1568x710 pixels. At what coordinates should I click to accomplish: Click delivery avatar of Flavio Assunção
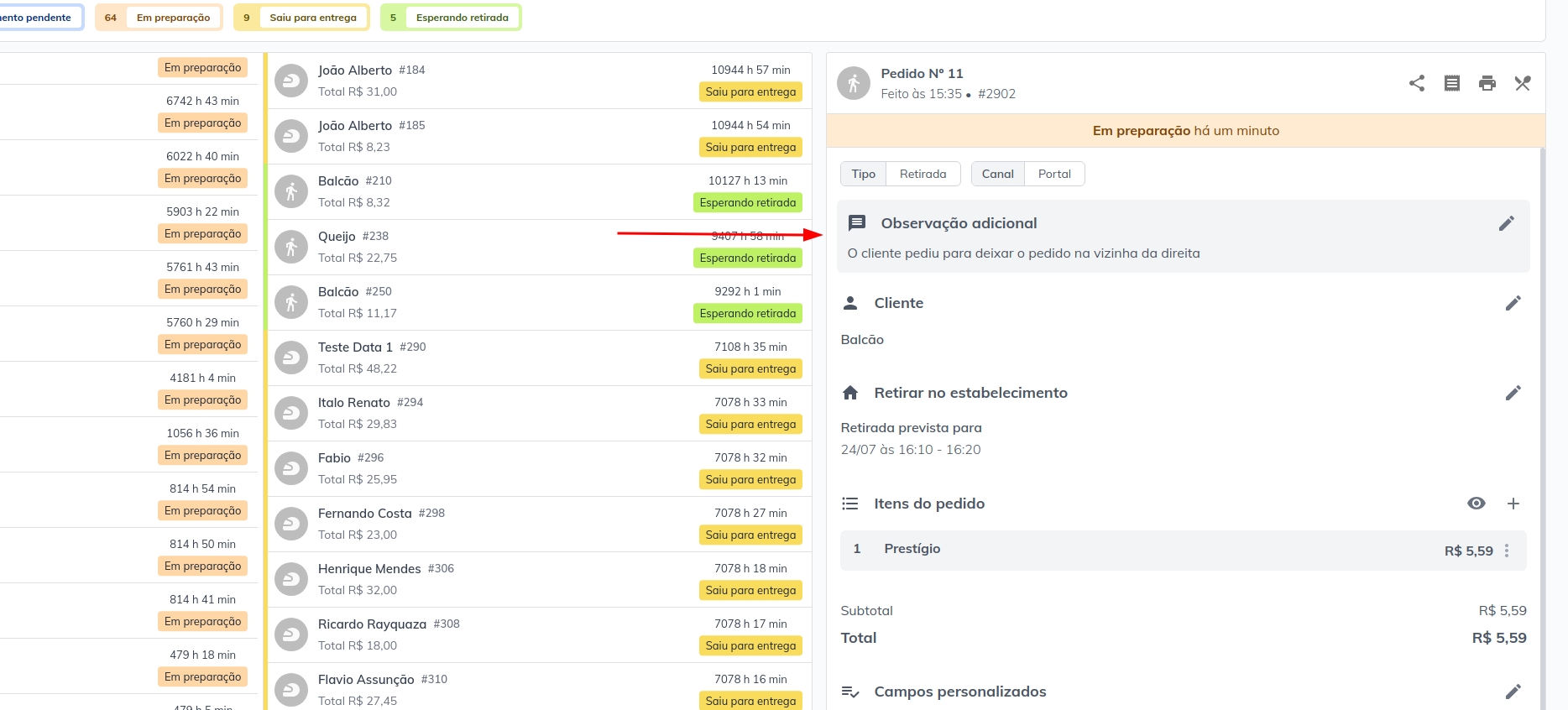click(x=291, y=690)
